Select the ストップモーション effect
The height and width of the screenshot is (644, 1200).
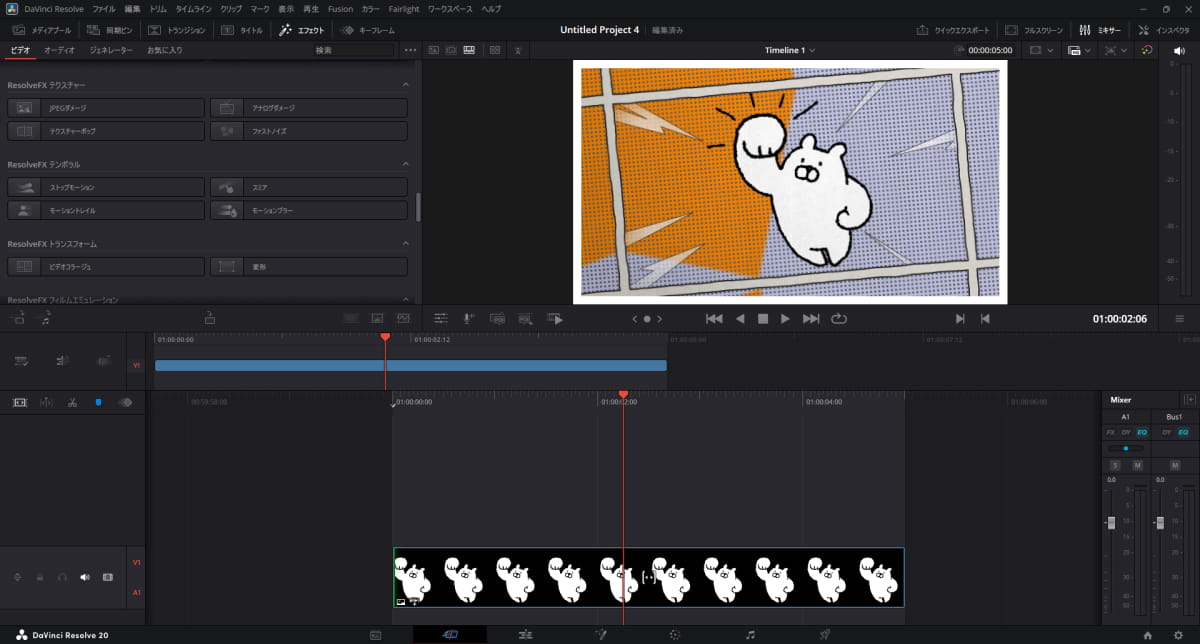(x=106, y=187)
